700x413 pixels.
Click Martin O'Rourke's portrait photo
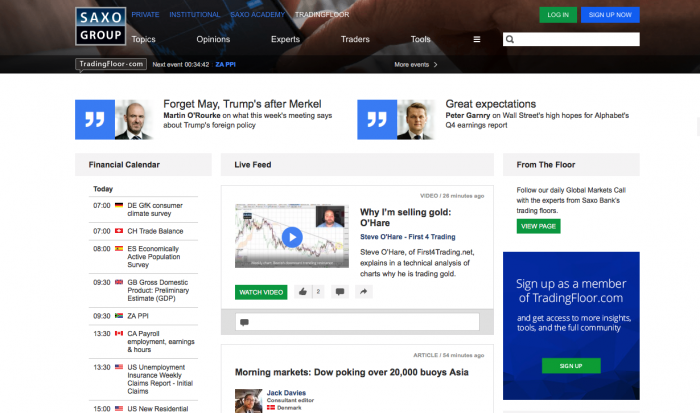click(x=134, y=120)
